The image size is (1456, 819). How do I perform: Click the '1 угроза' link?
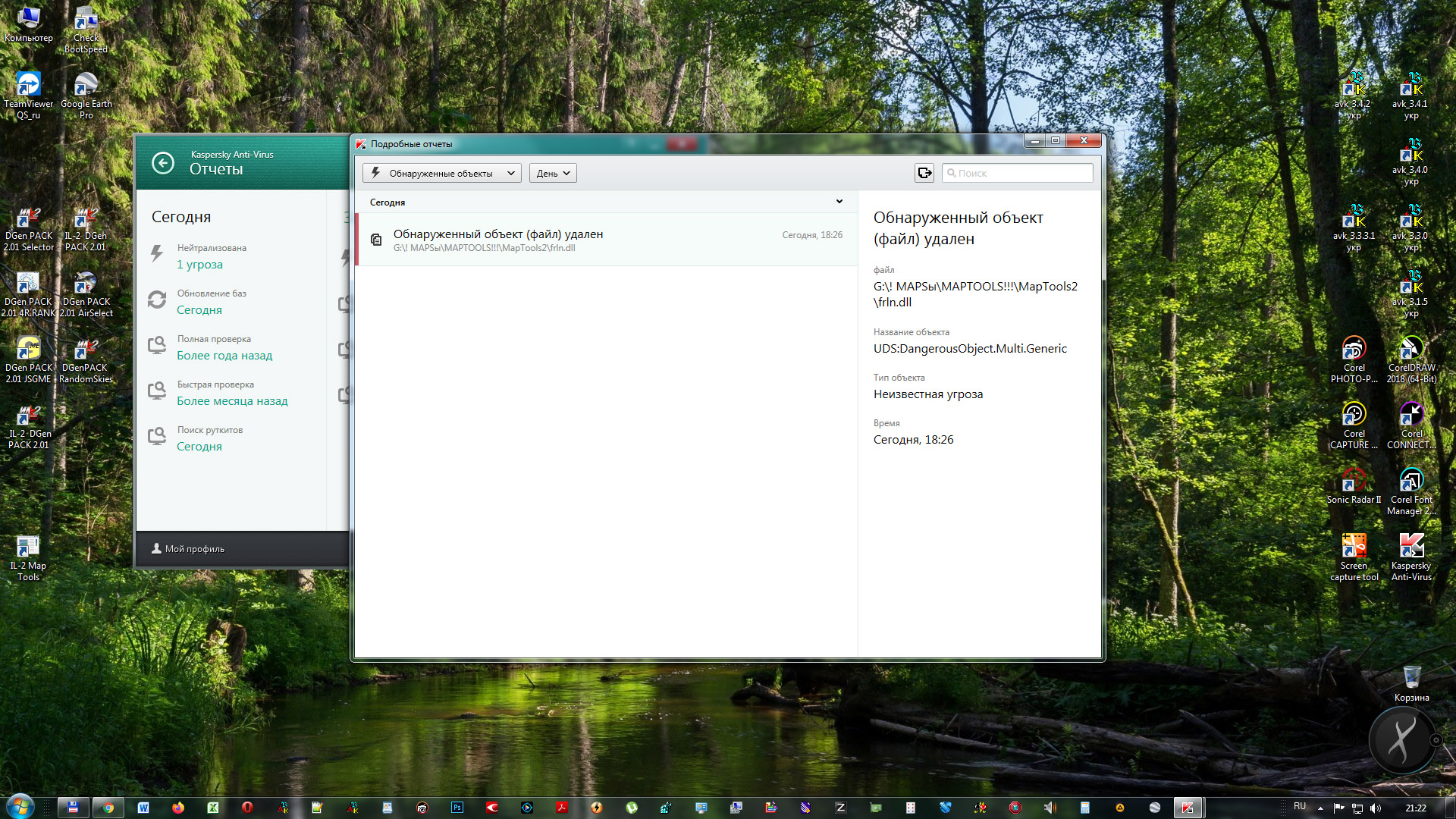pos(199,265)
